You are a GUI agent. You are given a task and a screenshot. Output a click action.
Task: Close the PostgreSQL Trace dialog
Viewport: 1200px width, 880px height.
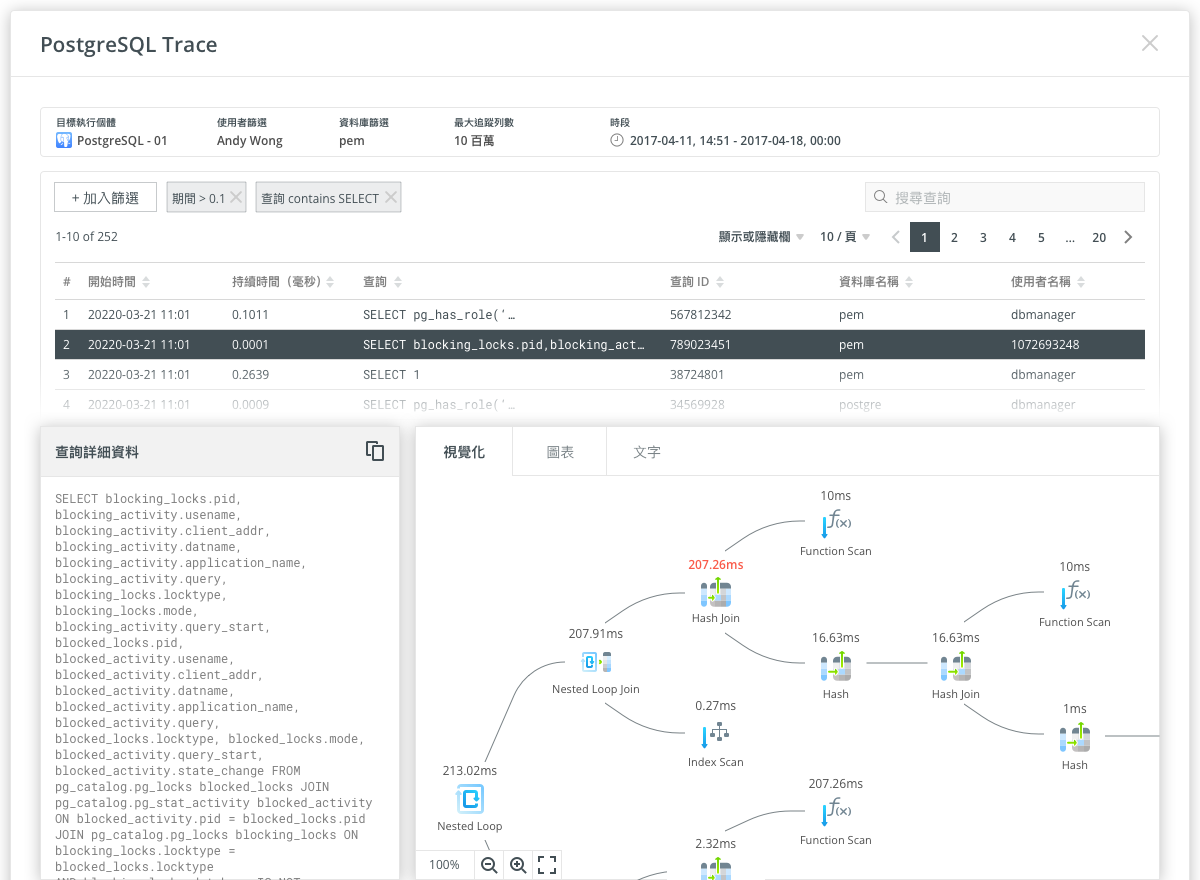pyautogui.click(x=1150, y=43)
